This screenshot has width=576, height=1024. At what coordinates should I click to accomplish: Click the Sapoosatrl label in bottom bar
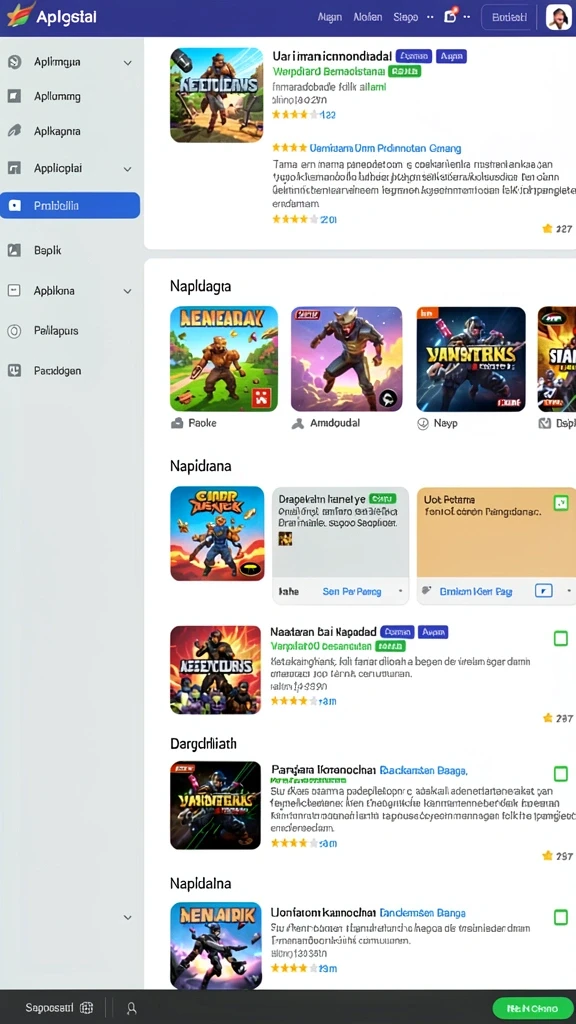pos(50,1008)
